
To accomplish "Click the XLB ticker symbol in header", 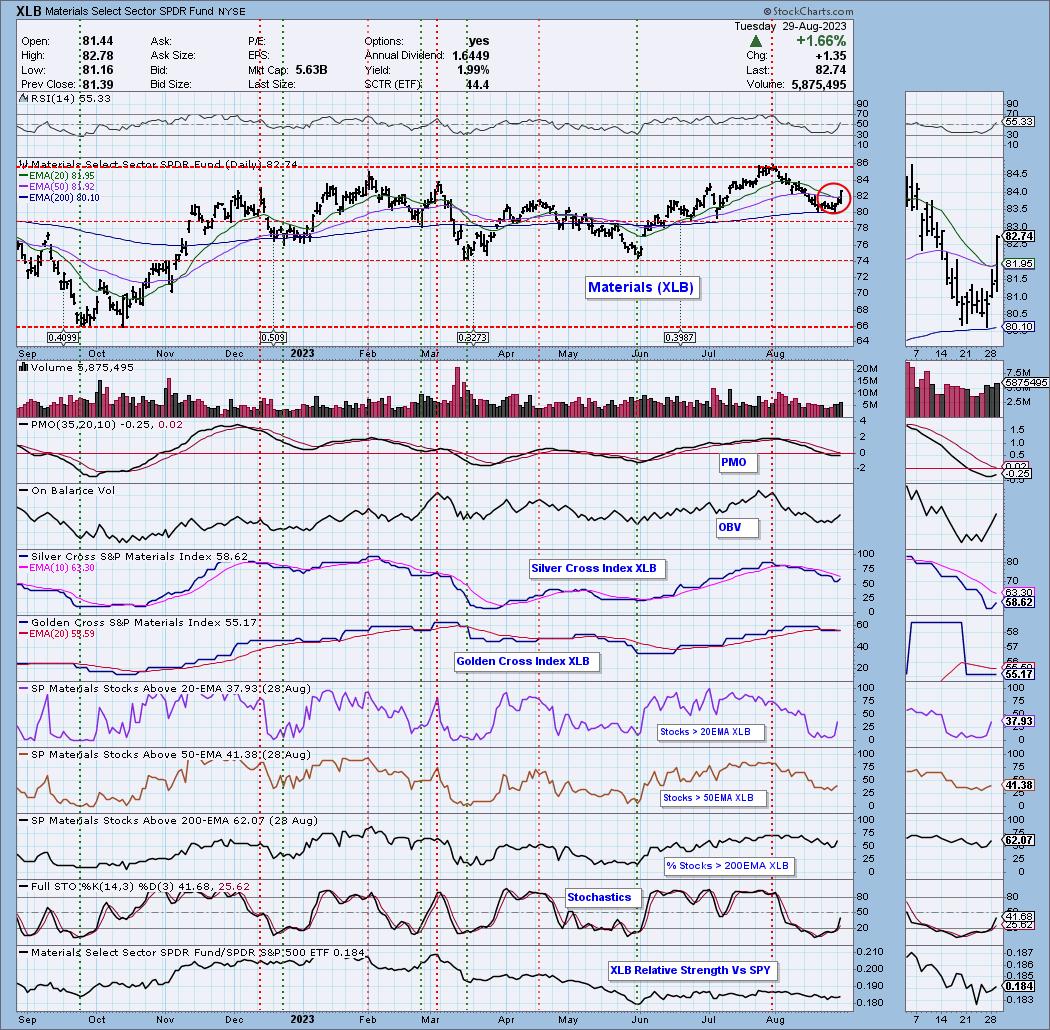I will point(29,11).
